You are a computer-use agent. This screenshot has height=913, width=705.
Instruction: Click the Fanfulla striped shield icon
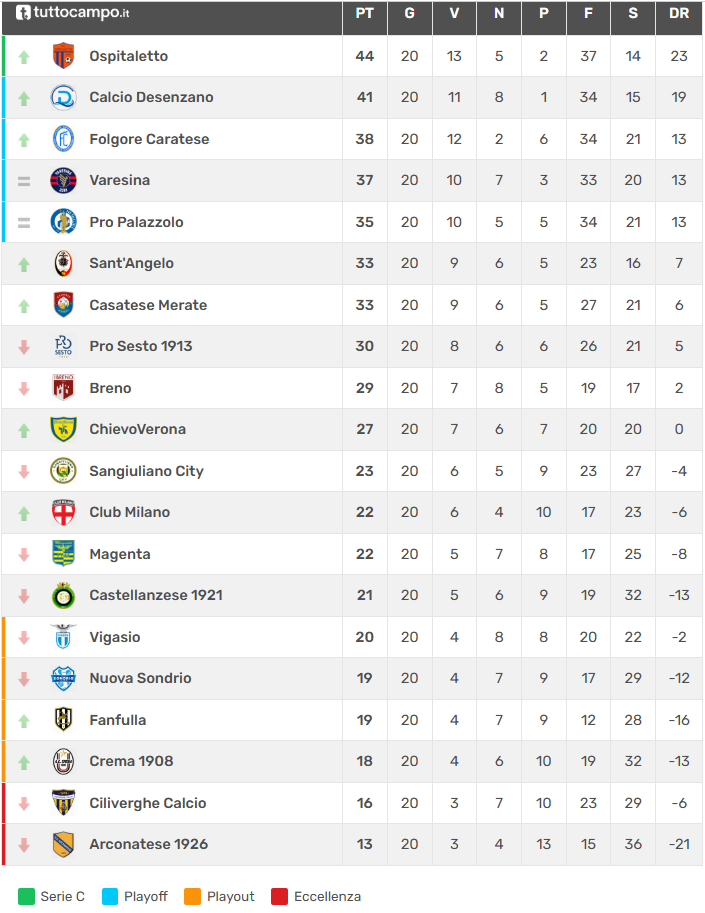point(63,720)
